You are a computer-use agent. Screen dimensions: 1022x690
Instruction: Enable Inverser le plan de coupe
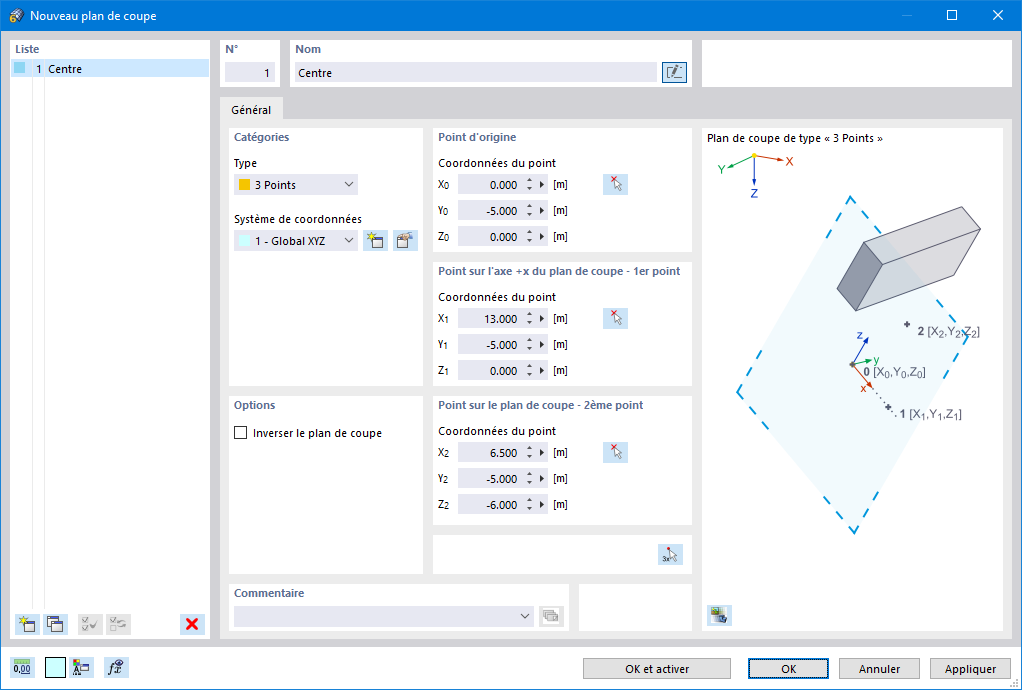point(241,433)
